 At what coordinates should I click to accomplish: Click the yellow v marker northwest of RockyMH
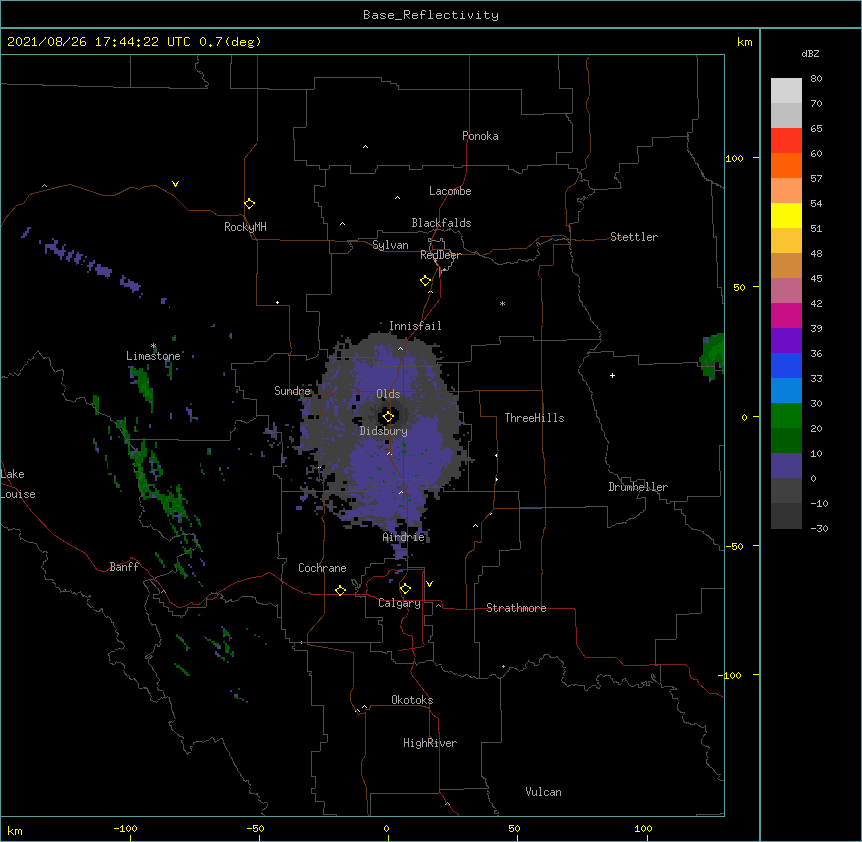[175, 184]
